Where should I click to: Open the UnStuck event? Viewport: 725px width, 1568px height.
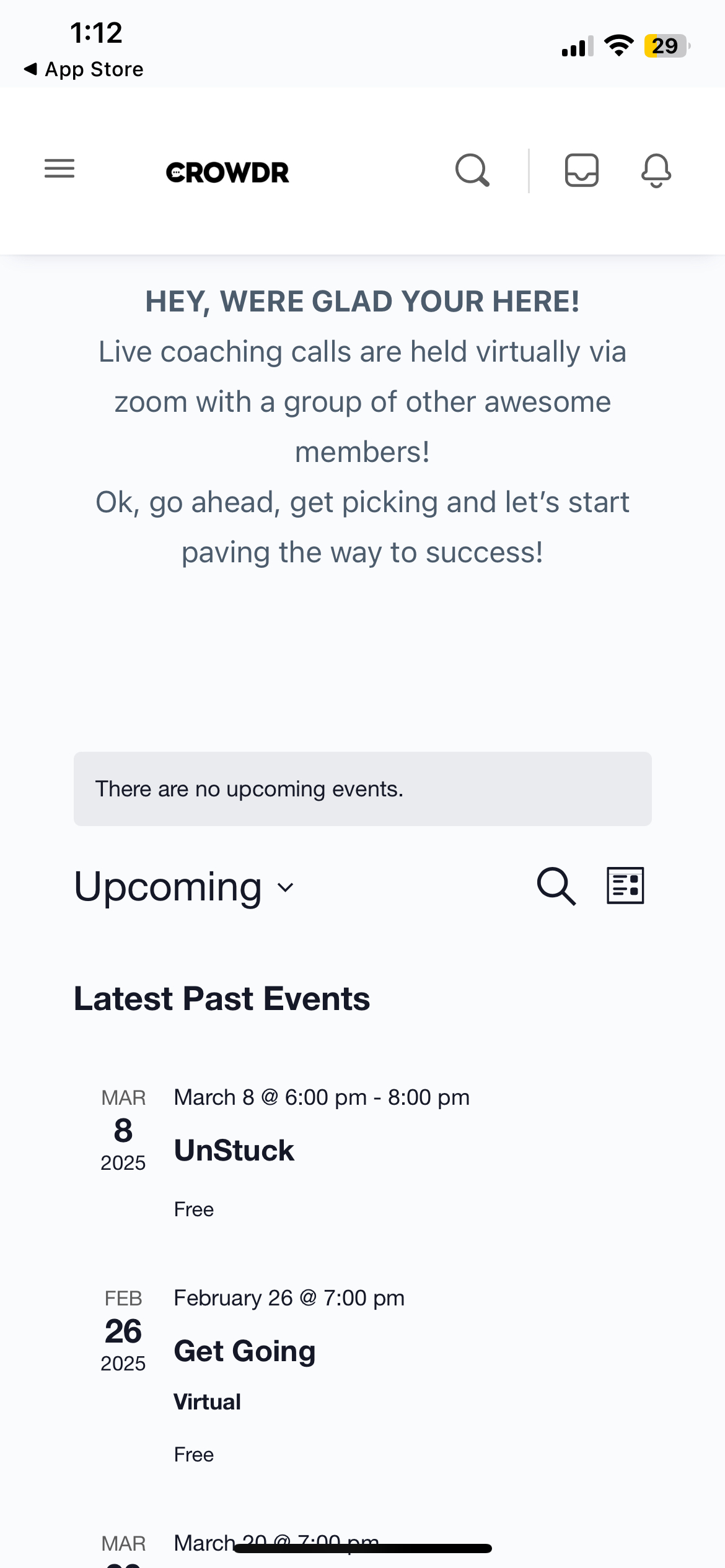pyautogui.click(x=234, y=1151)
